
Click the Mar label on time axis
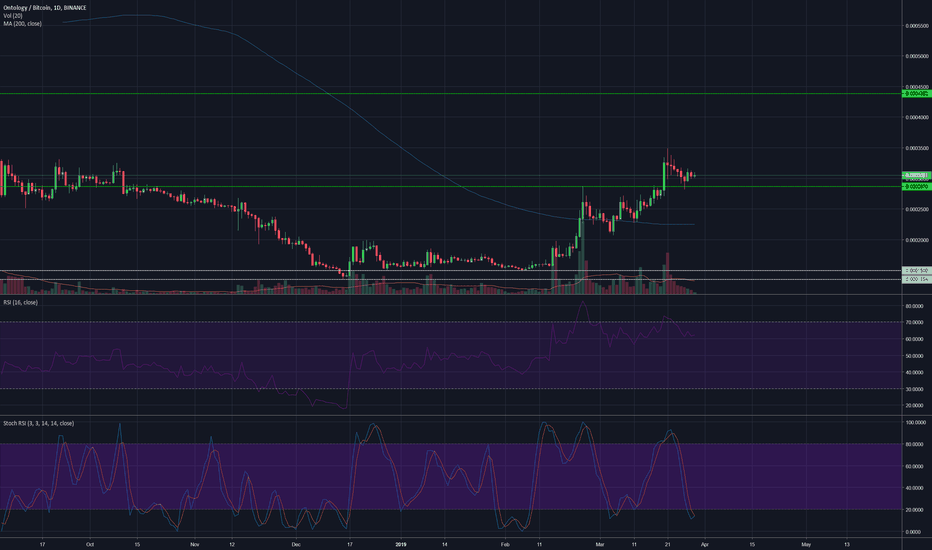pyautogui.click(x=600, y=544)
